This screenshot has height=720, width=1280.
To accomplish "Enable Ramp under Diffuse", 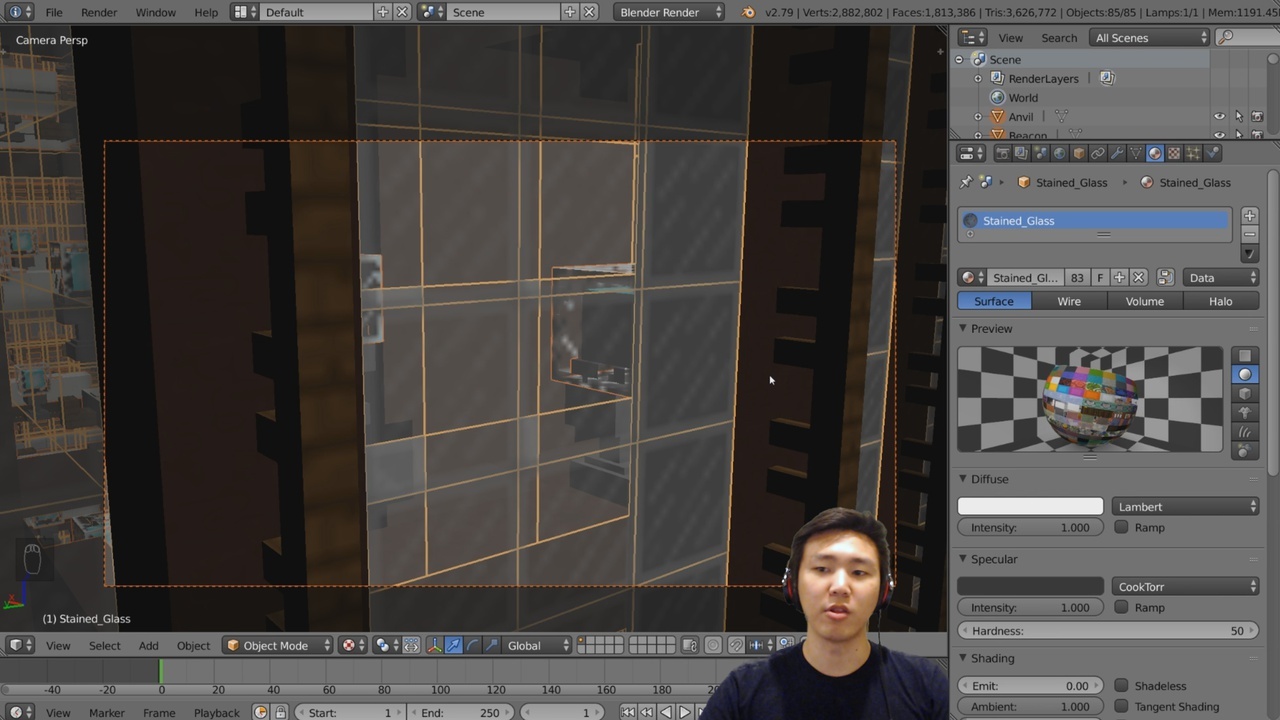I will 1121,527.
